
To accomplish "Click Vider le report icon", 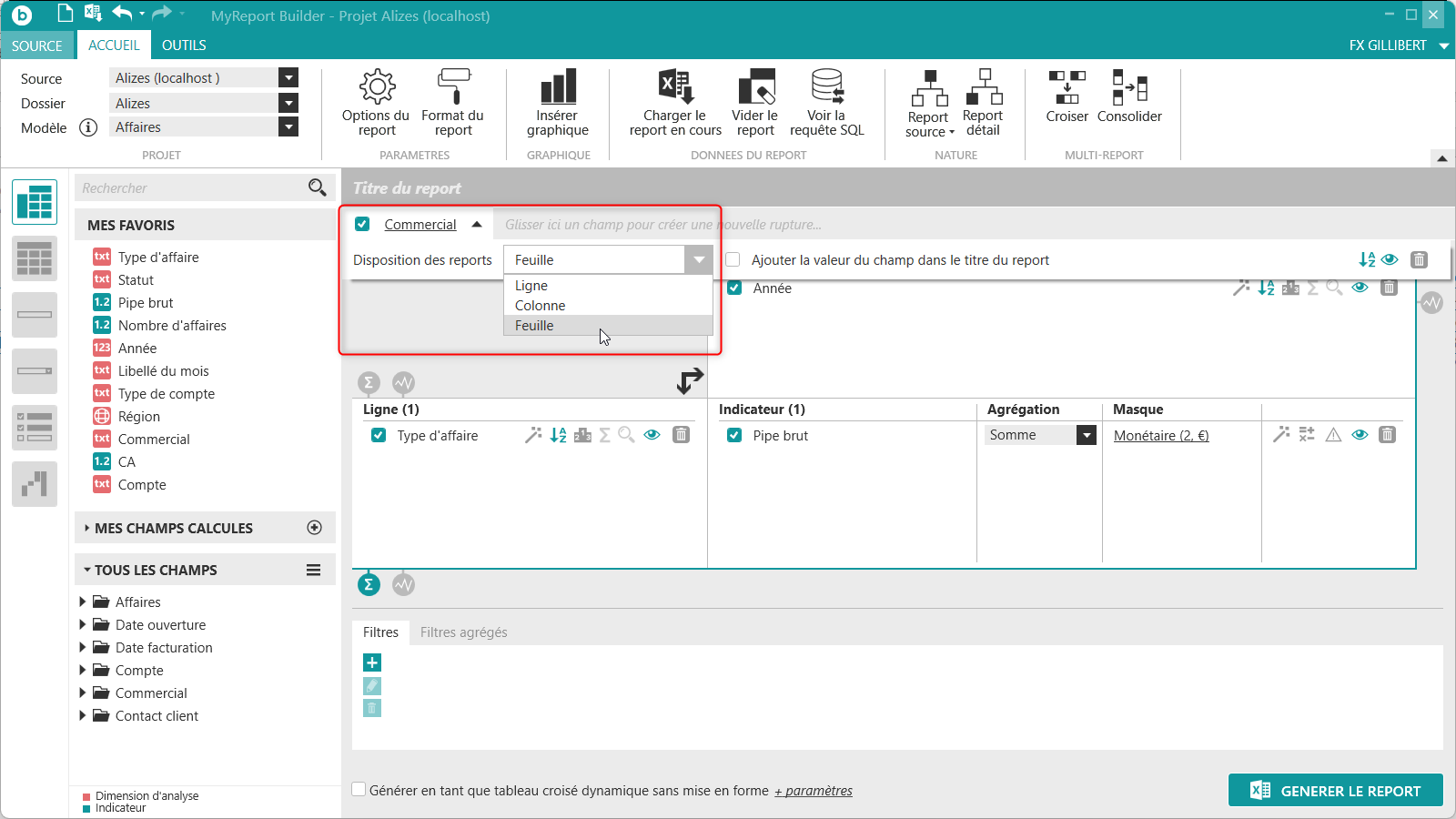I will (755, 88).
